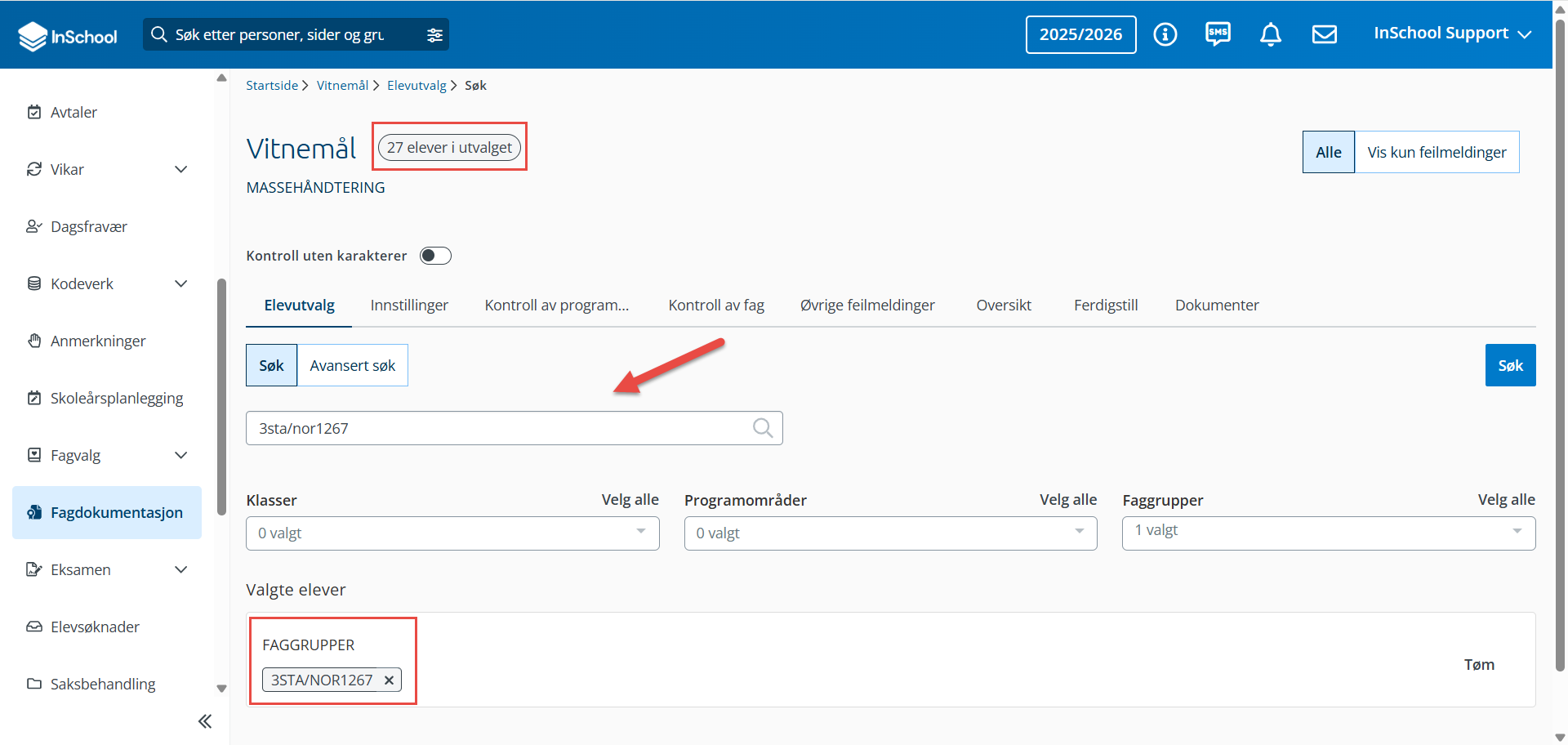Click the Avtaler calendar icon in the sidebar
The image size is (1568, 745).
click(34, 112)
